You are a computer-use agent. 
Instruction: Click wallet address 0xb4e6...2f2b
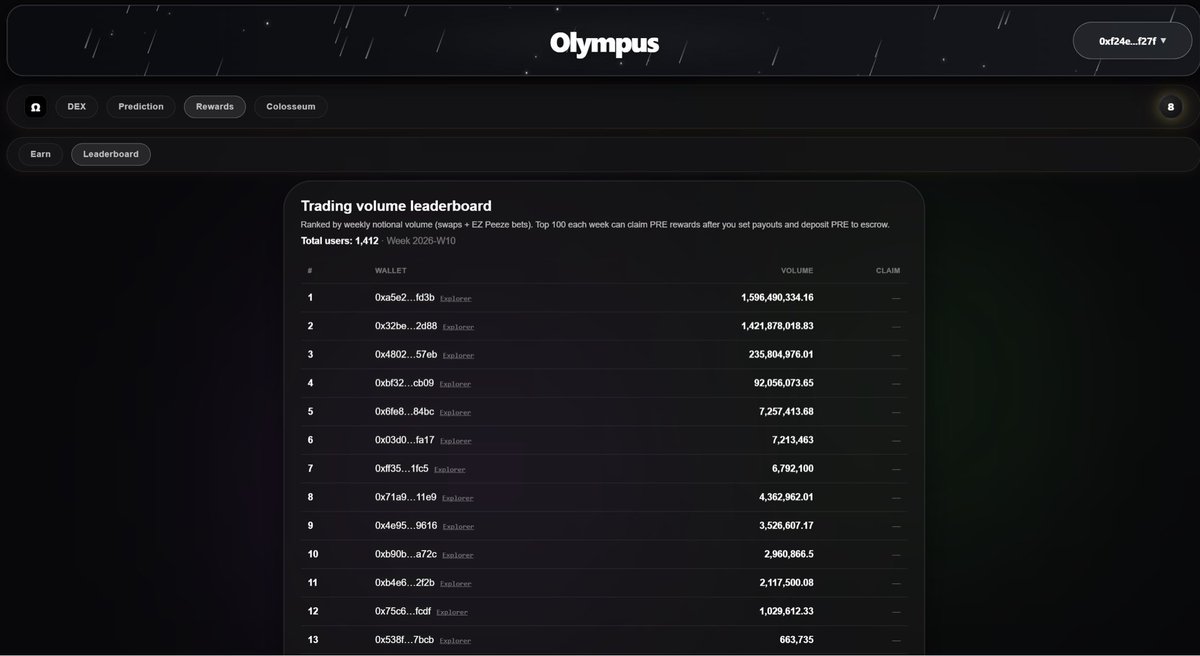pyautogui.click(x=404, y=582)
